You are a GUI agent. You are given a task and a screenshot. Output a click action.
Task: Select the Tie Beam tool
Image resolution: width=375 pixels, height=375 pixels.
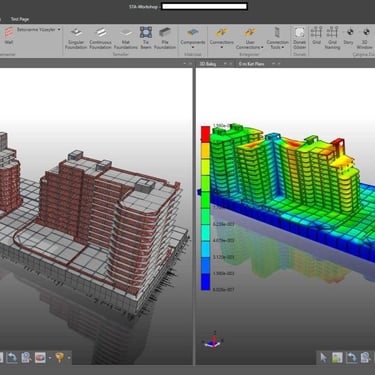pos(146,38)
